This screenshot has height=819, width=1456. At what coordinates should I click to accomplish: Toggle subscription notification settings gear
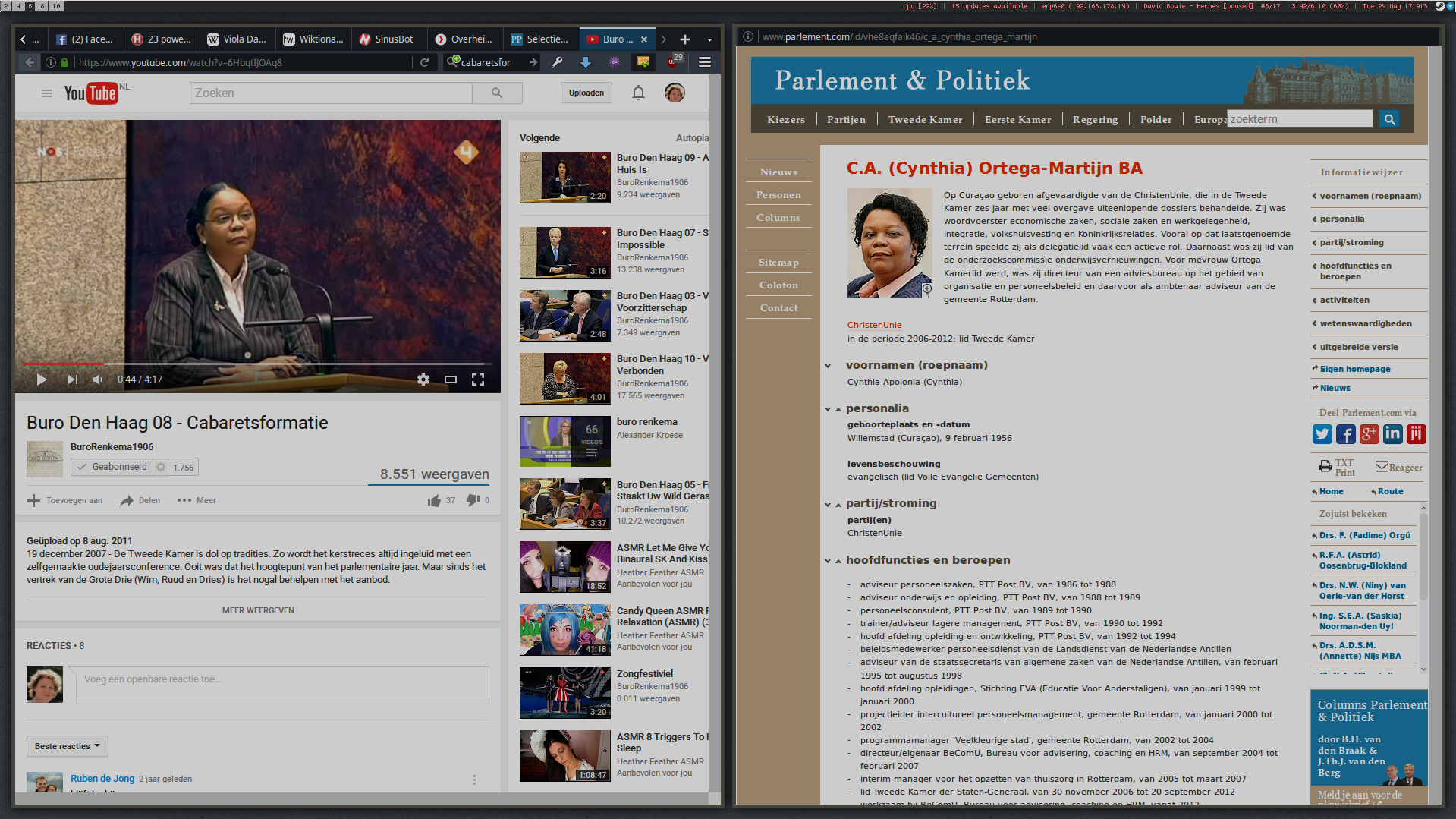[161, 467]
